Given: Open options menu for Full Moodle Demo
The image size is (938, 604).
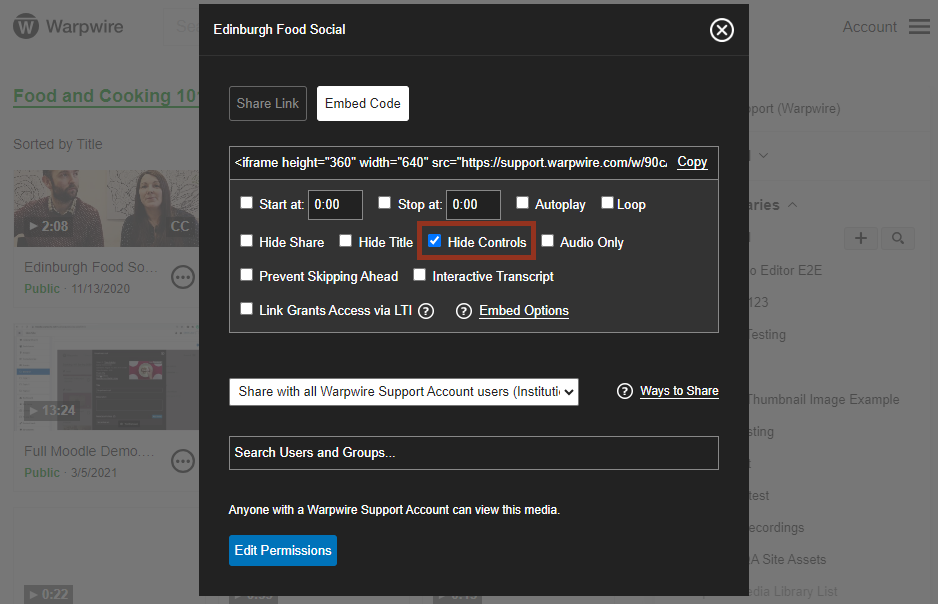Looking at the screenshot, I should (182, 461).
